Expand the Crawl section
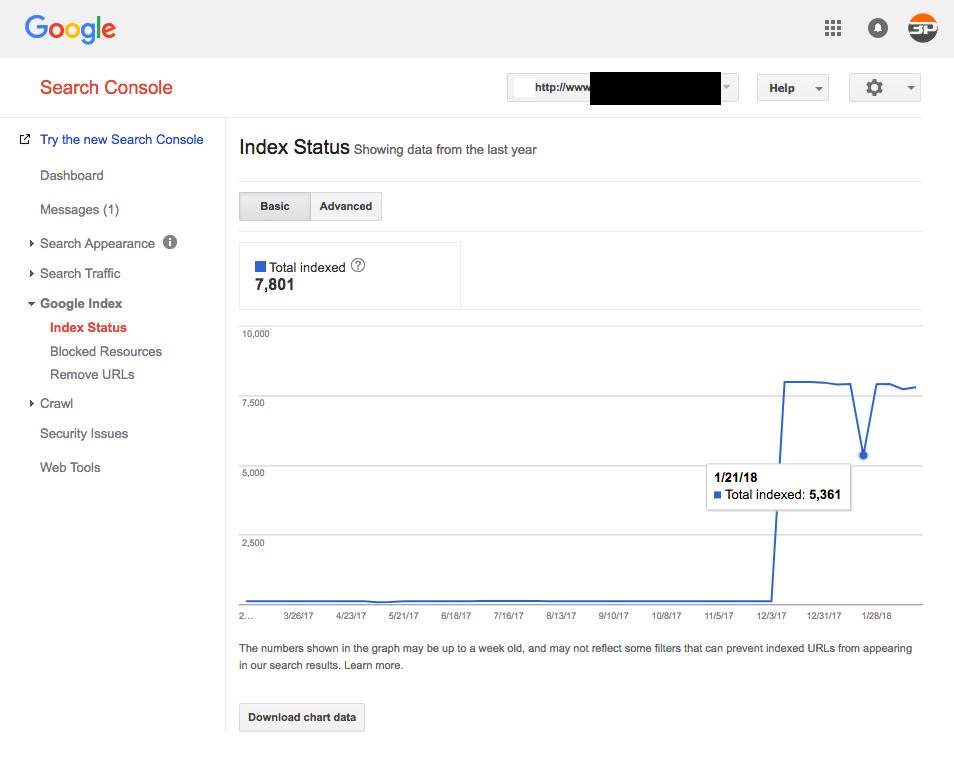 pos(32,403)
